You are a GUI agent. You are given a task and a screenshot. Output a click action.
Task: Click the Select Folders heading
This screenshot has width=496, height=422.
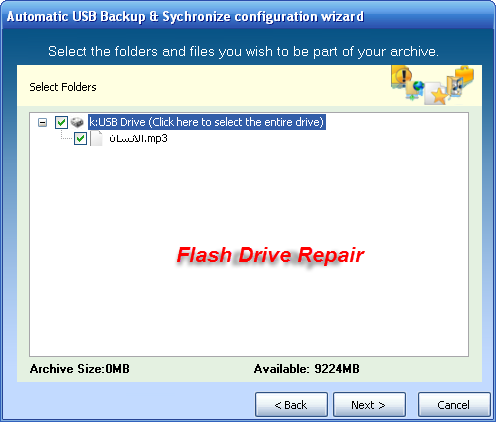(63, 87)
